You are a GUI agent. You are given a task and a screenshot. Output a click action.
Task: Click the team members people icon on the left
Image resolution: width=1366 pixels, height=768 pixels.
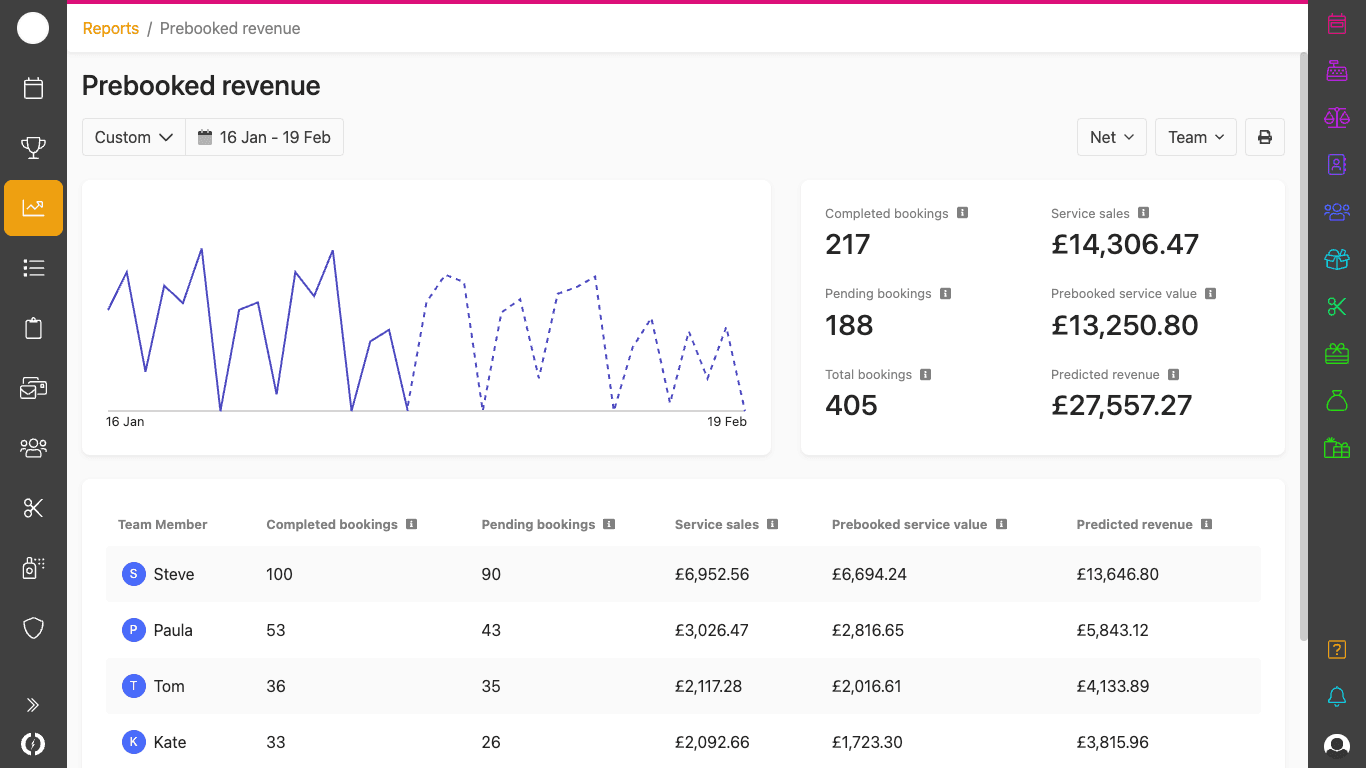point(34,448)
